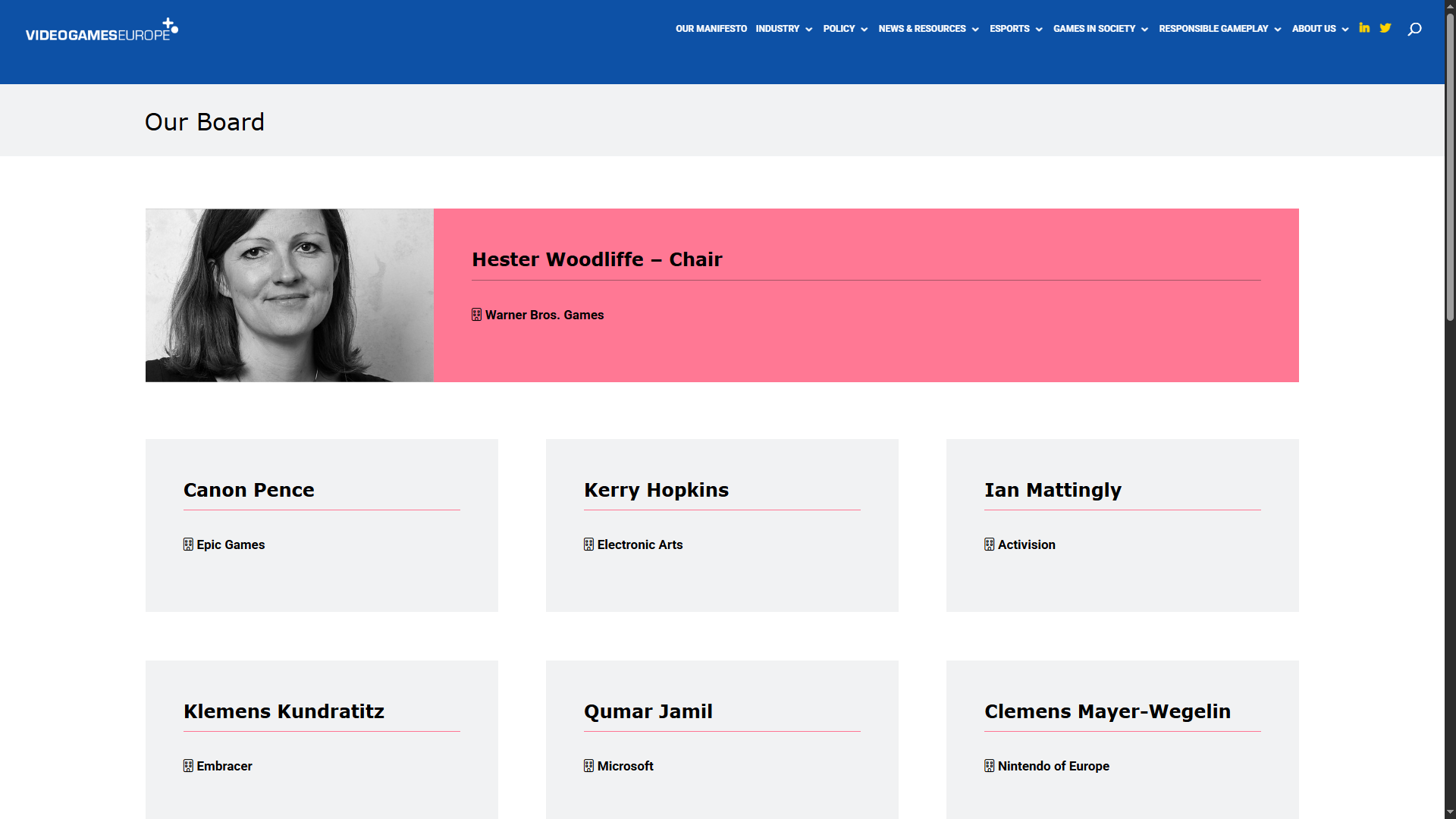Click the page vertical scrollbar thumb

coord(1450,167)
